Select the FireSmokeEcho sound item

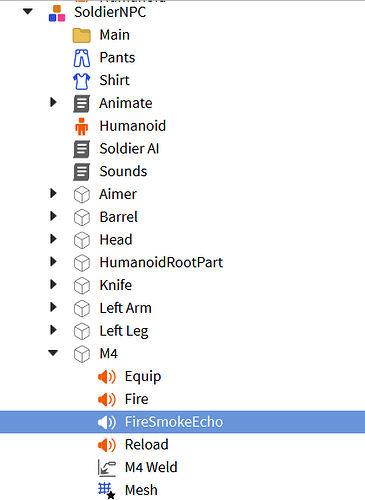tap(182, 422)
